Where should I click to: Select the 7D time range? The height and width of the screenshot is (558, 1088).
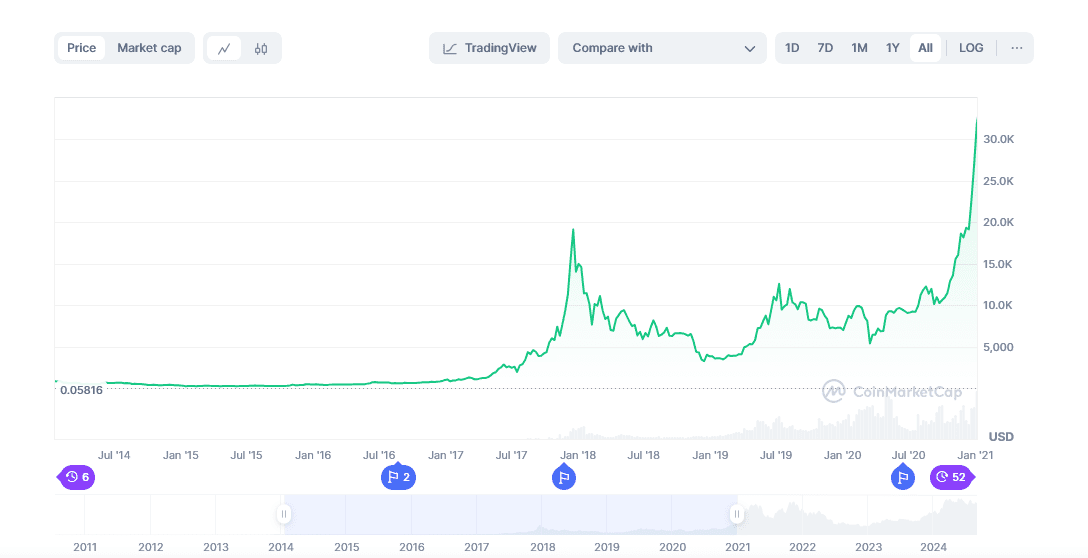pyautogui.click(x=825, y=48)
